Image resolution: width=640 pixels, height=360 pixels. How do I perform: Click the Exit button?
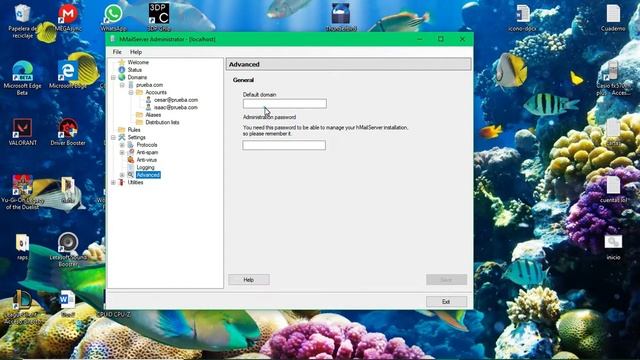tap(446, 302)
